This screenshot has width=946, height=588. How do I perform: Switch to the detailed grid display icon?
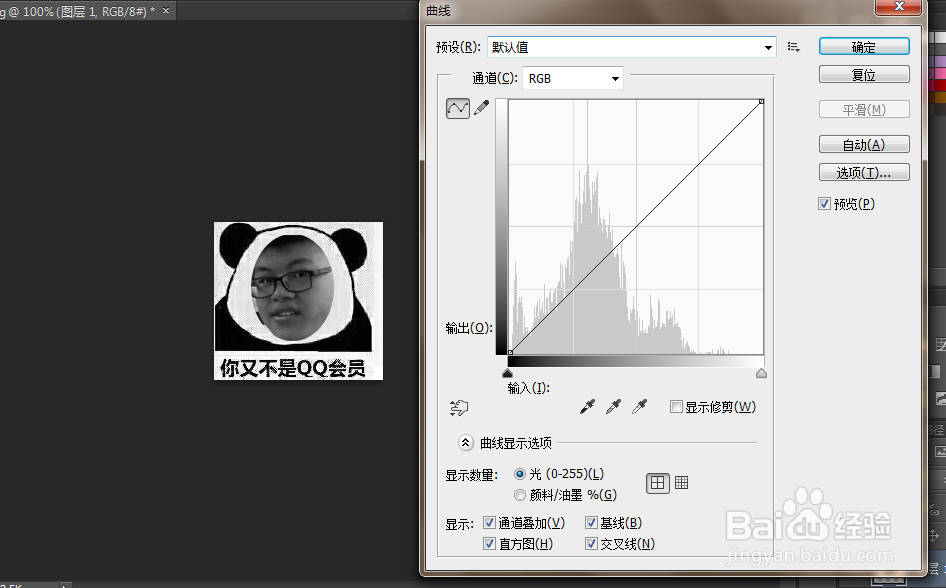coord(681,481)
